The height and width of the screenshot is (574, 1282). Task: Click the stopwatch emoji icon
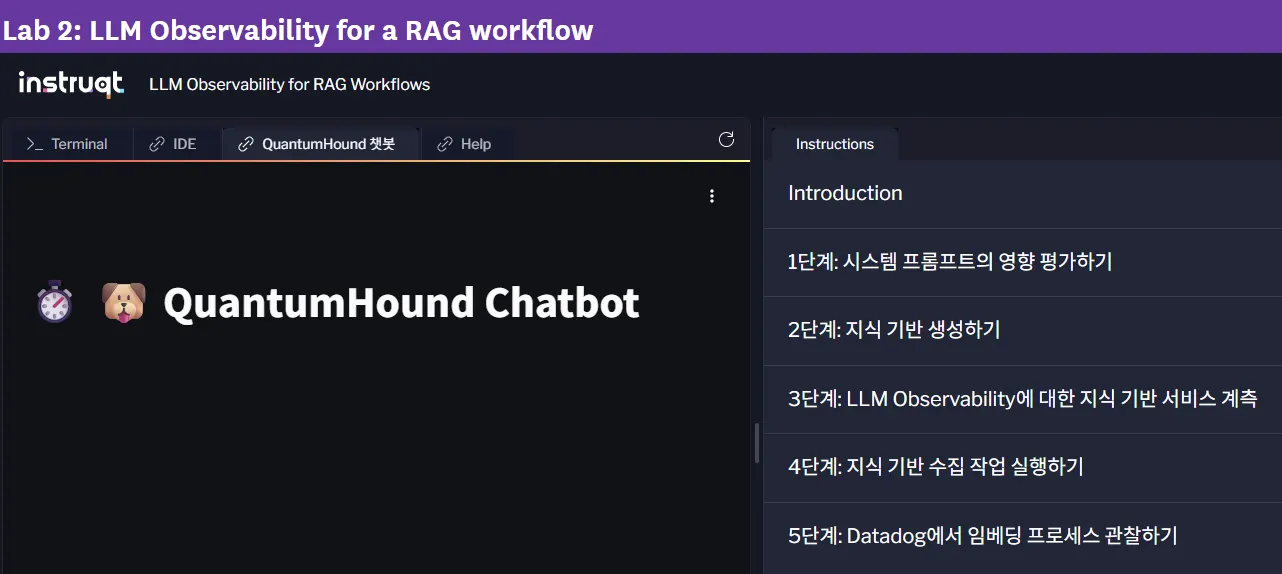click(54, 301)
